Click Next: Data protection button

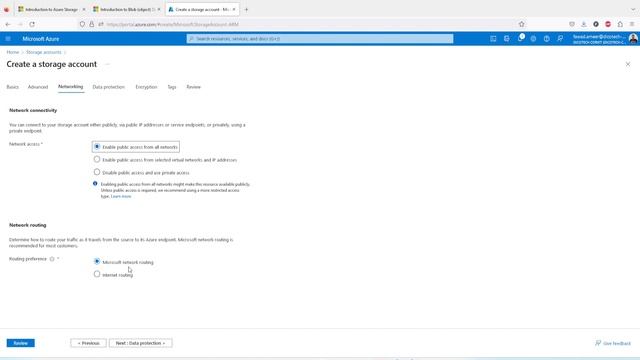(x=140, y=343)
